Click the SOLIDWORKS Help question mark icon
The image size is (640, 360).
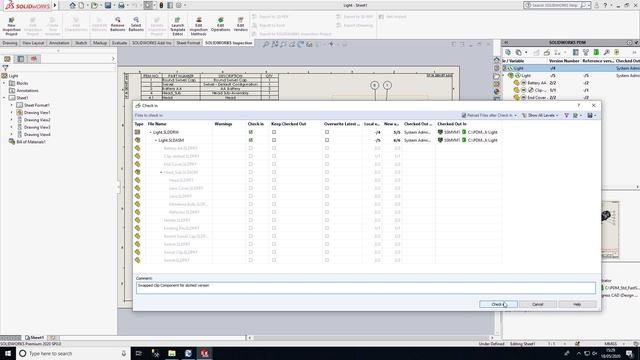tap(605, 5)
